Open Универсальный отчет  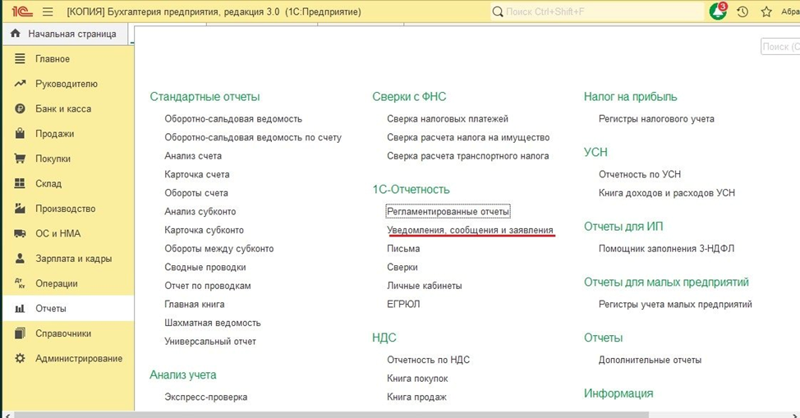[x=210, y=341]
